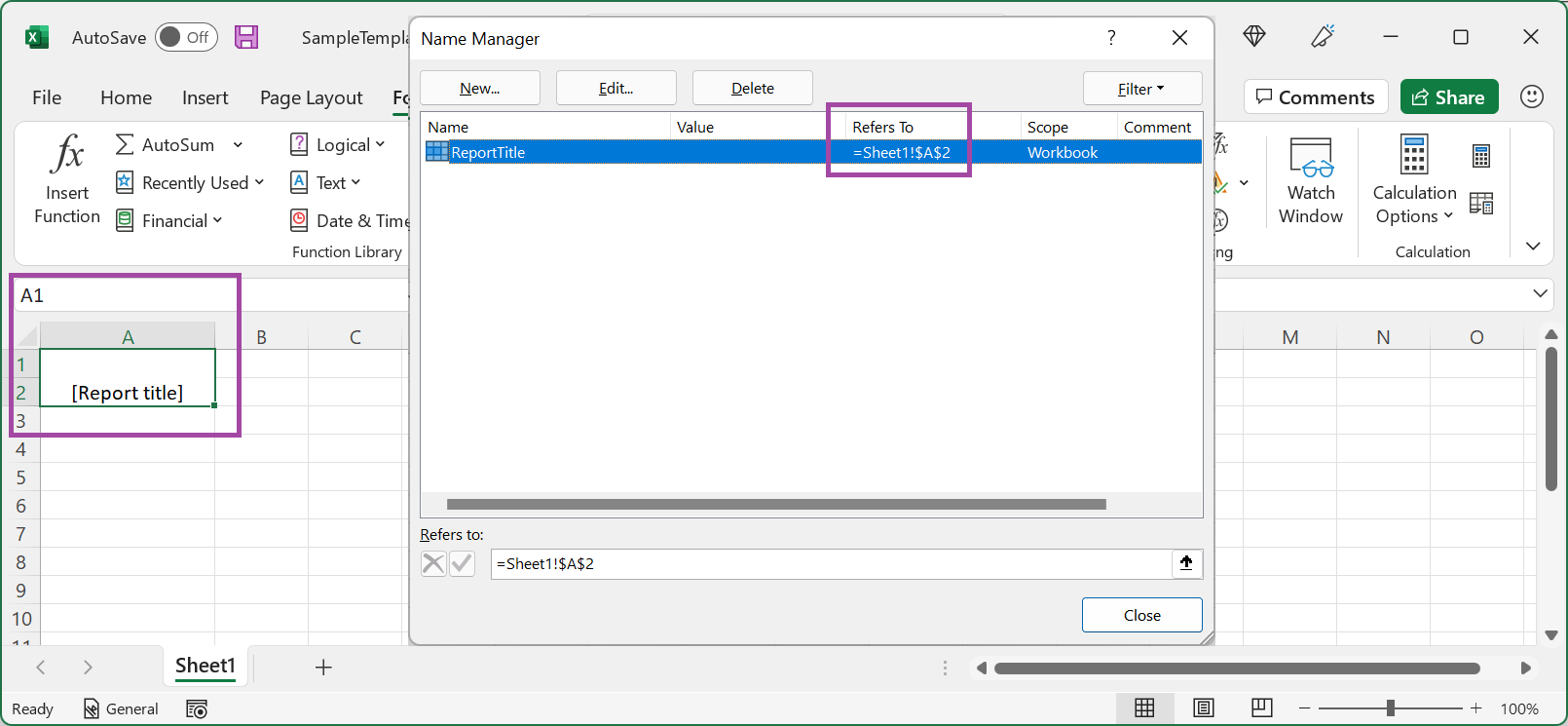Open the Watch Window icon

[x=1311, y=157]
